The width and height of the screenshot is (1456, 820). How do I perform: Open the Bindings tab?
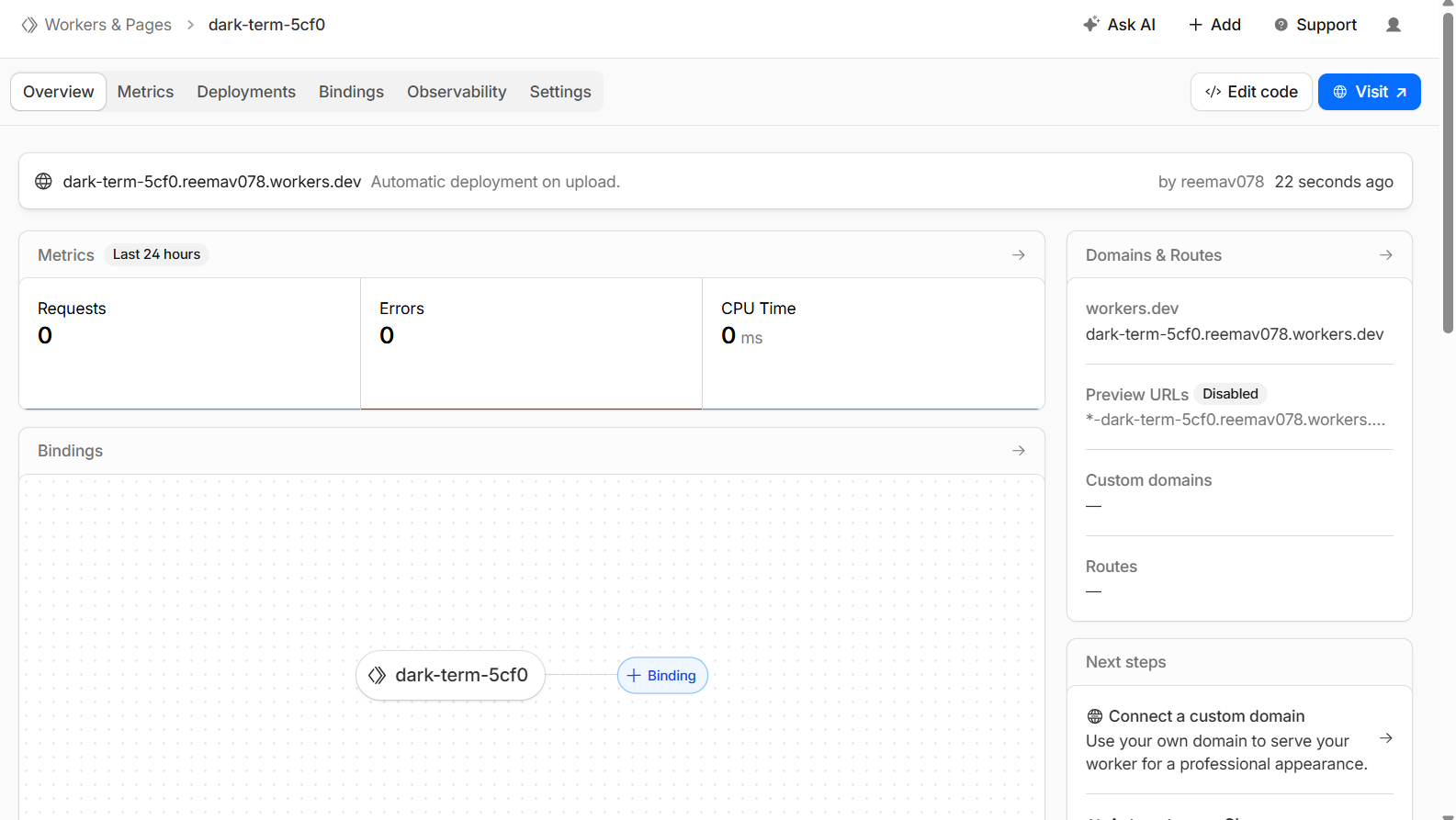(351, 92)
